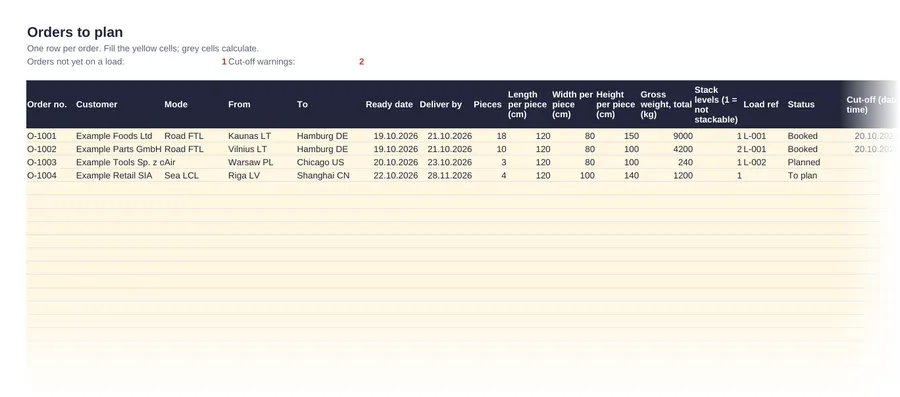The width and height of the screenshot is (900, 397).
Task: Click the 'Stack levels' column header
Action: (716, 104)
